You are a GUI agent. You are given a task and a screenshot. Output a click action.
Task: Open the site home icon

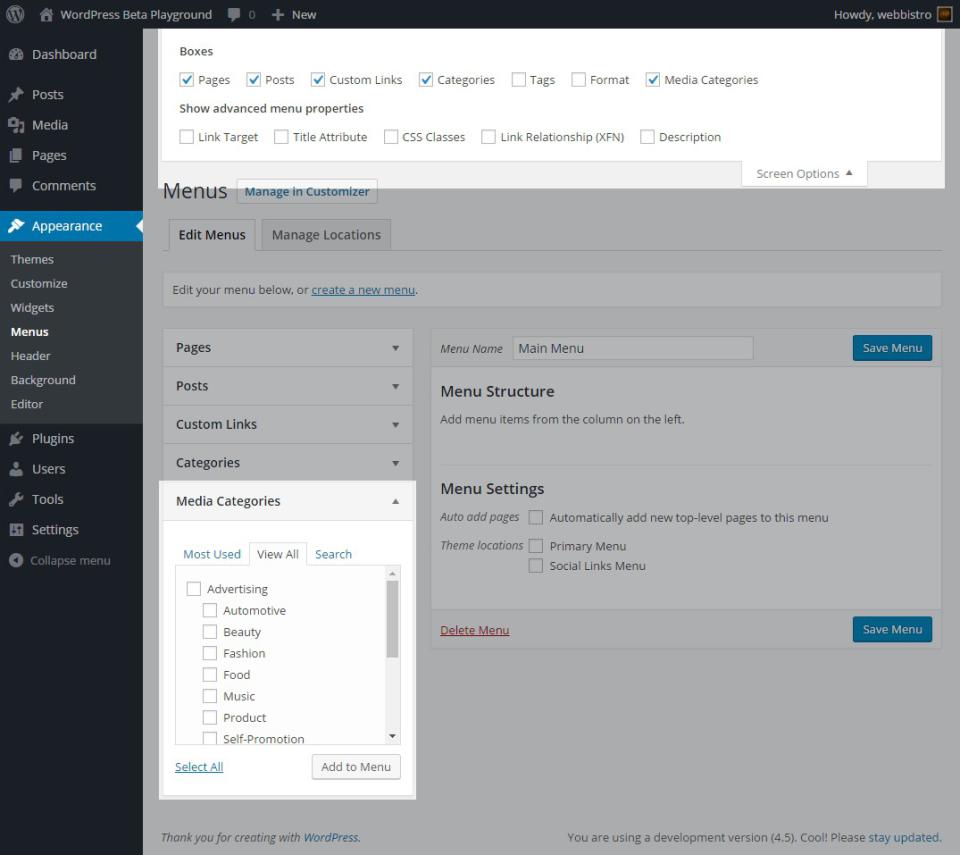(46, 14)
